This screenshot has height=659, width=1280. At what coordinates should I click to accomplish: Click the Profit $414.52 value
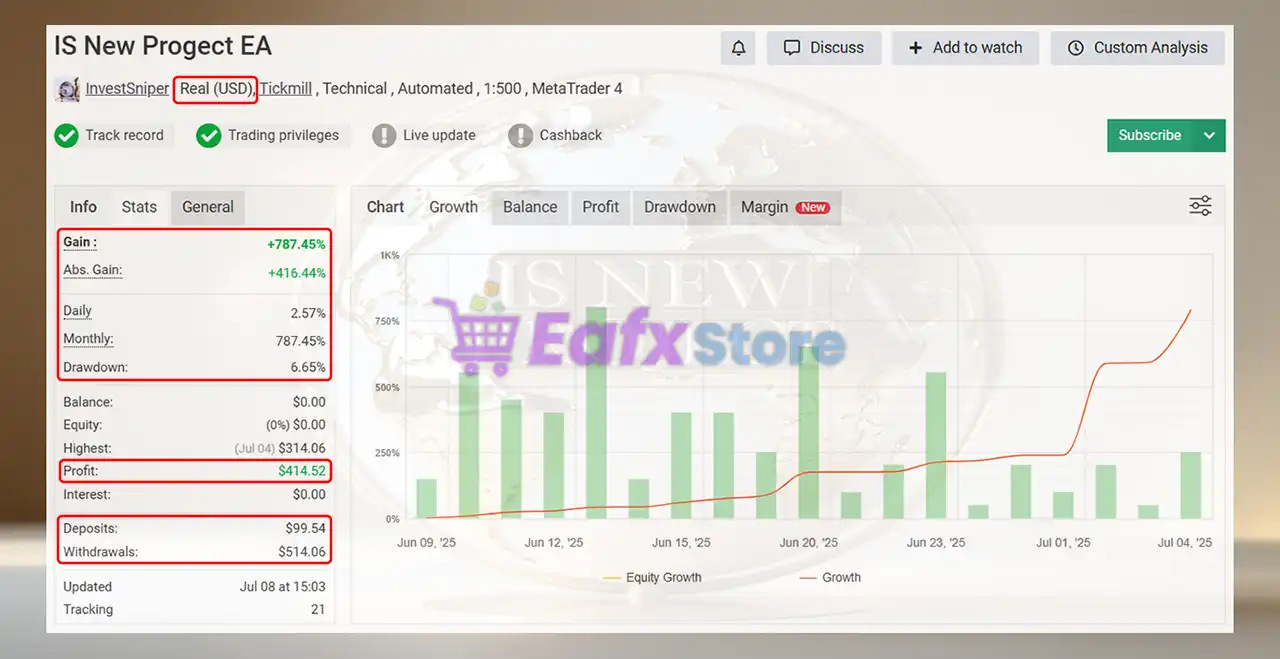[302, 471]
